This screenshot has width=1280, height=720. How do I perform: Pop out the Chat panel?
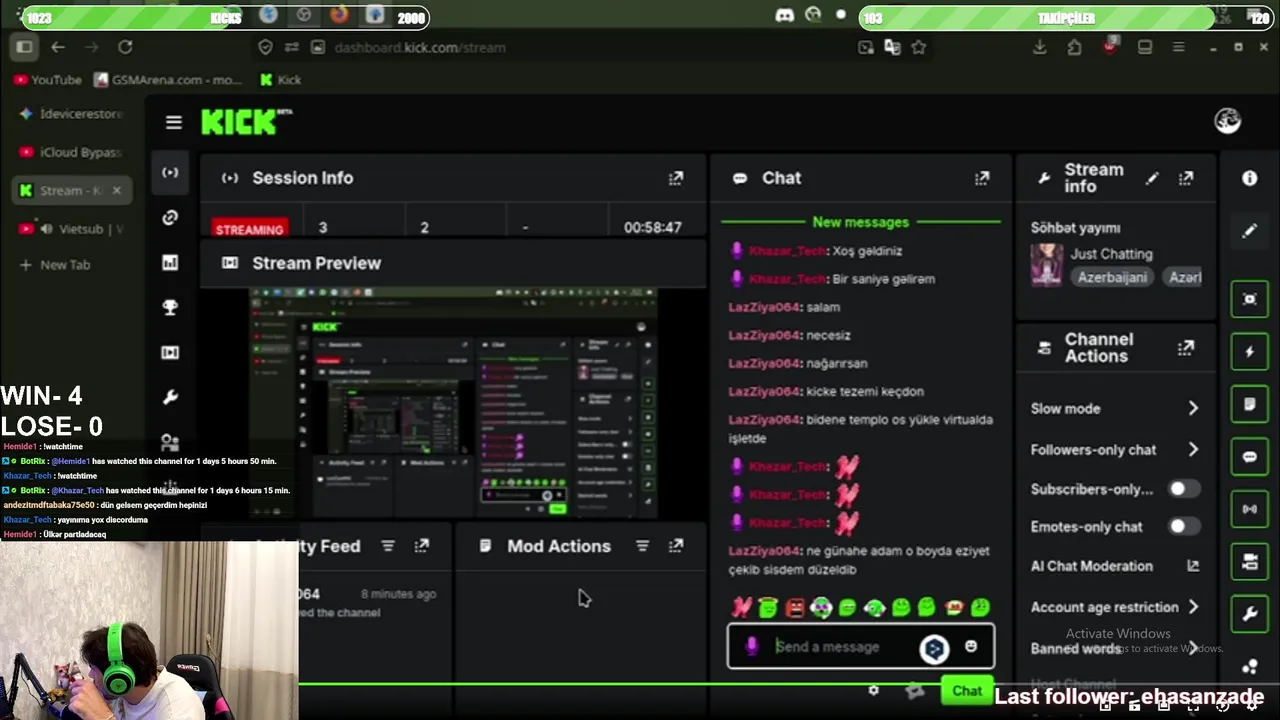coord(982,178)
